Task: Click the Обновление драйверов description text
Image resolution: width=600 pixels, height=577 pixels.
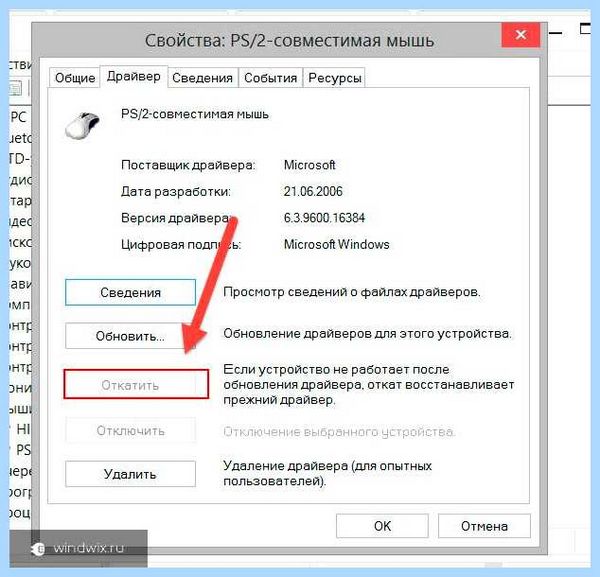Action: point(367,334)
